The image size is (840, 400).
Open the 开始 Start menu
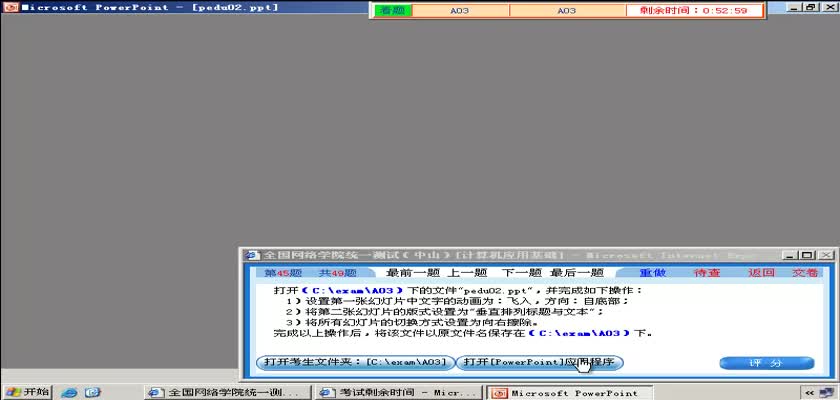point(26,392)
